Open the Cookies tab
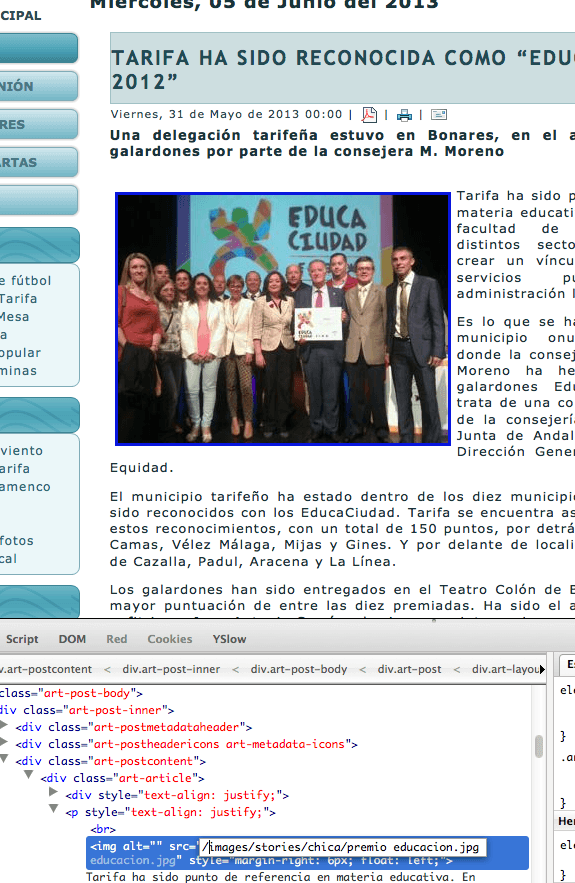 click(x=170, y=639)
